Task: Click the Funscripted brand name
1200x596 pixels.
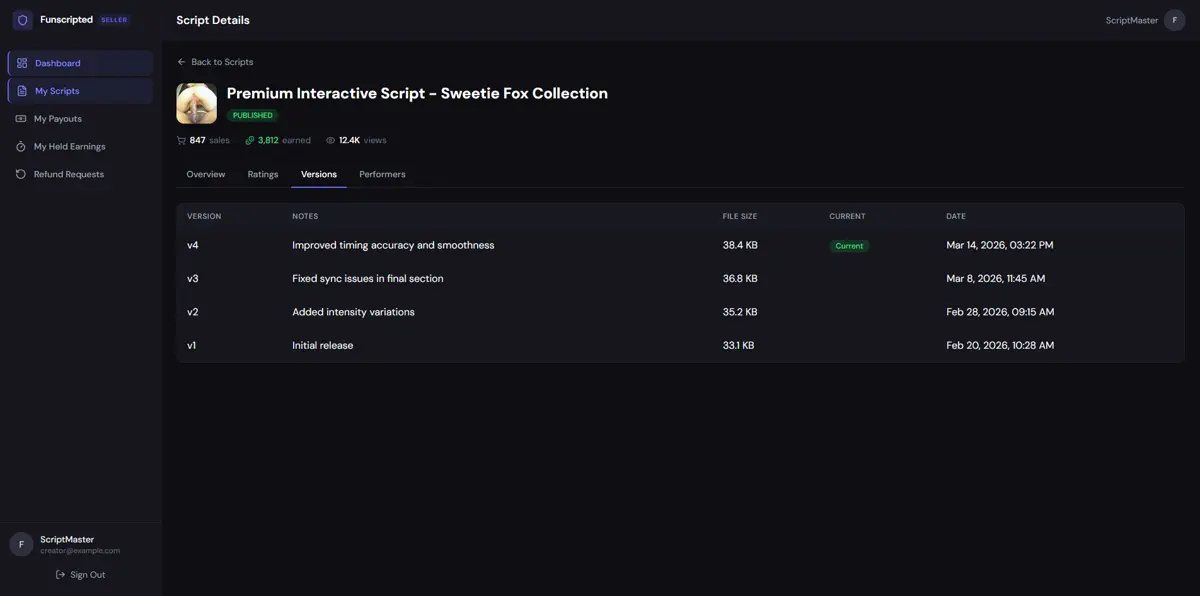Action: pos(66,20)
